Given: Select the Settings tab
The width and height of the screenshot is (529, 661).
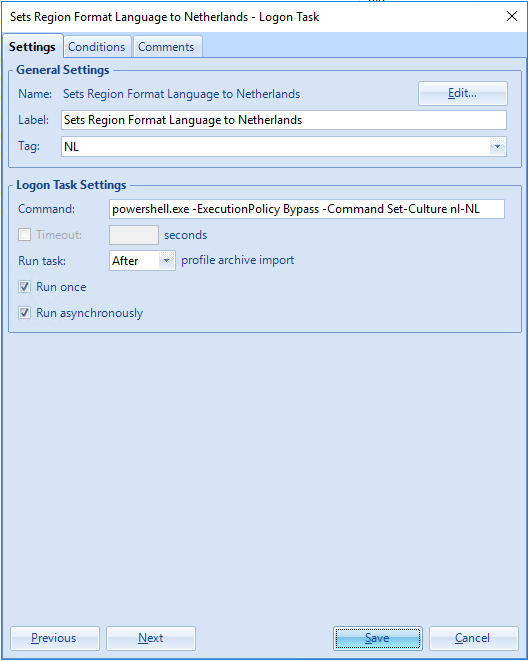Looking at the screenshot, I should click(x=32, y=46).
